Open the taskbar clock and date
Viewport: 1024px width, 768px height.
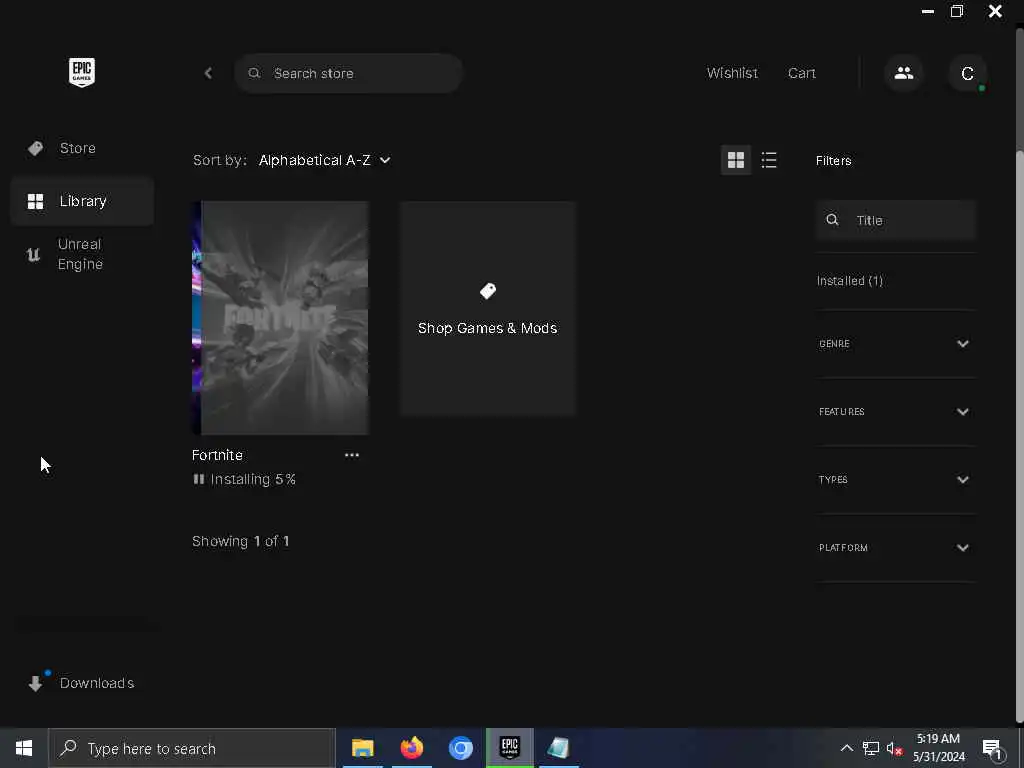[x=938, y=748]
